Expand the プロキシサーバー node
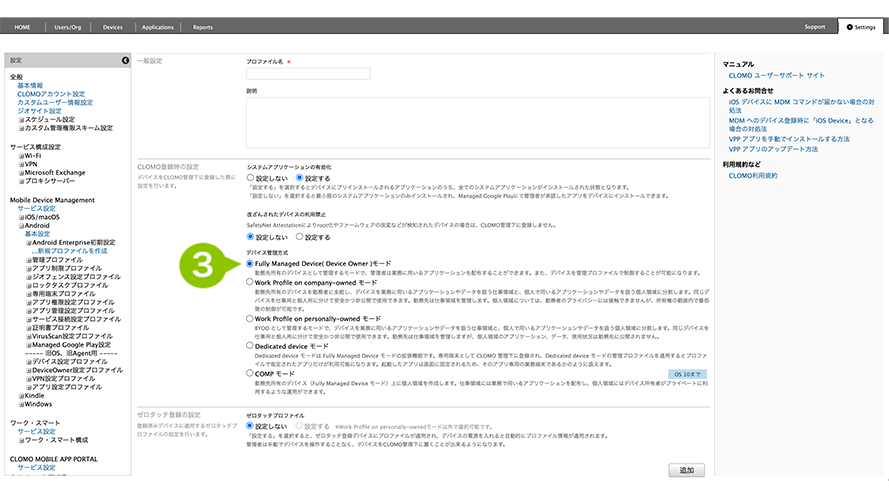889x500 pixels. (x=22, y=181)
